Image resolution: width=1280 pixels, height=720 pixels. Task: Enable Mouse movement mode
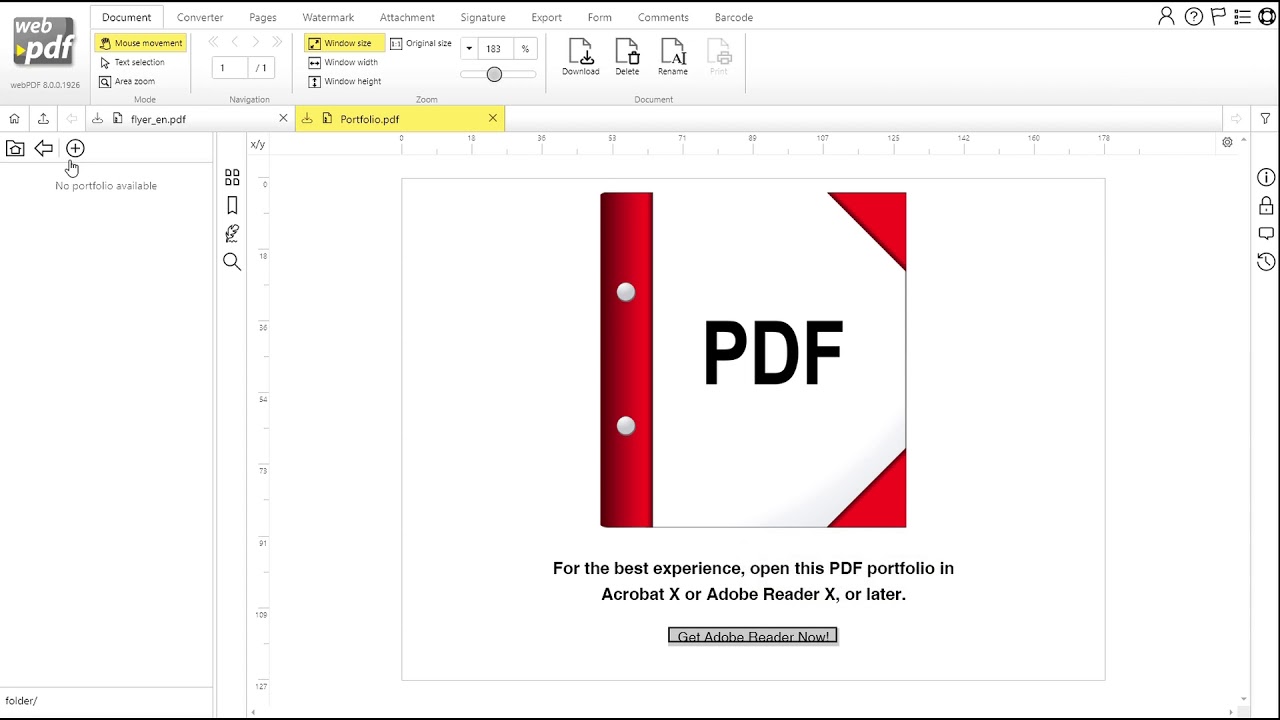pyautogui.click(x=141, y=43)
